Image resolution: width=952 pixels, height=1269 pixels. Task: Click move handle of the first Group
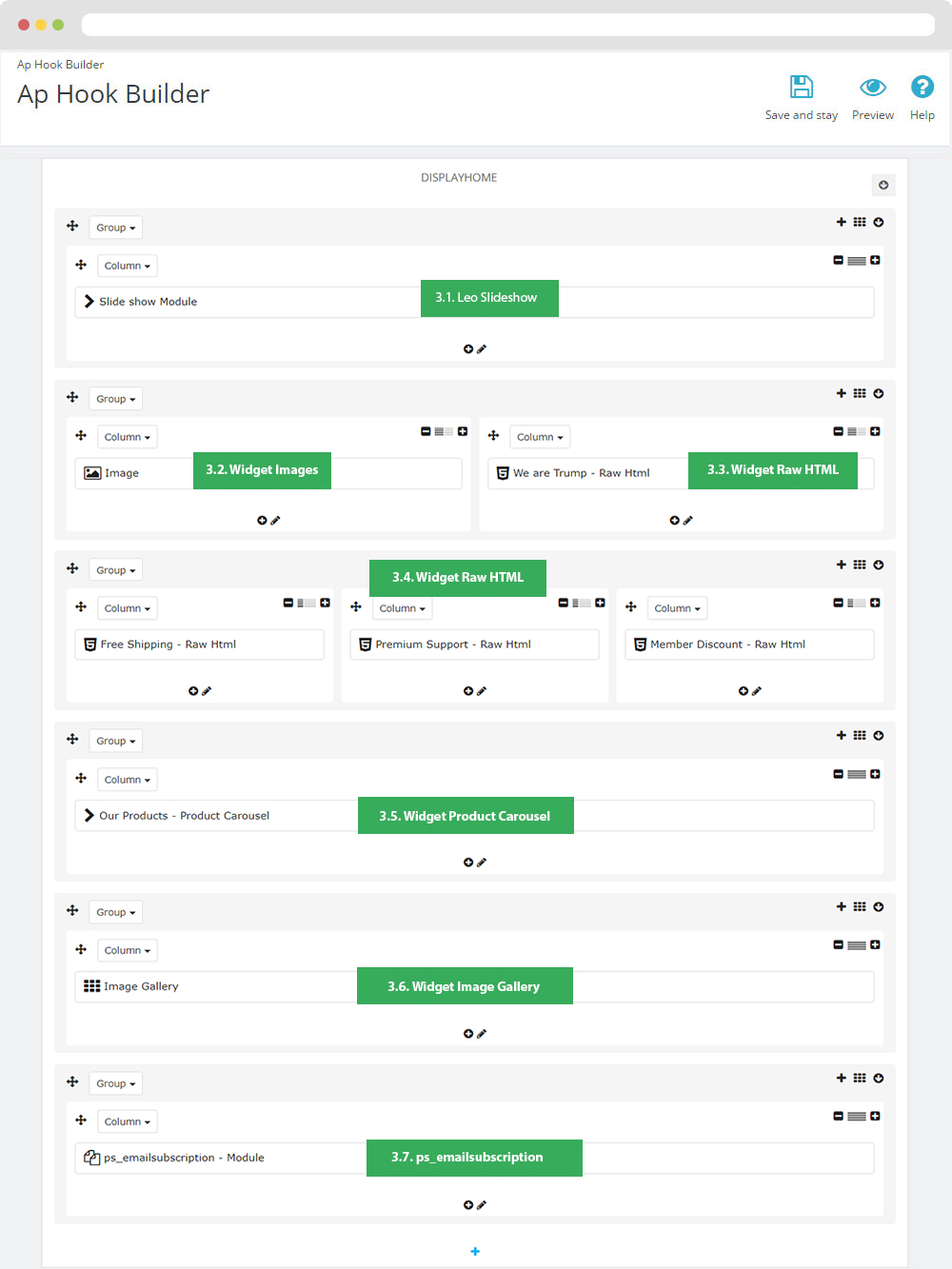pos(72,227)
